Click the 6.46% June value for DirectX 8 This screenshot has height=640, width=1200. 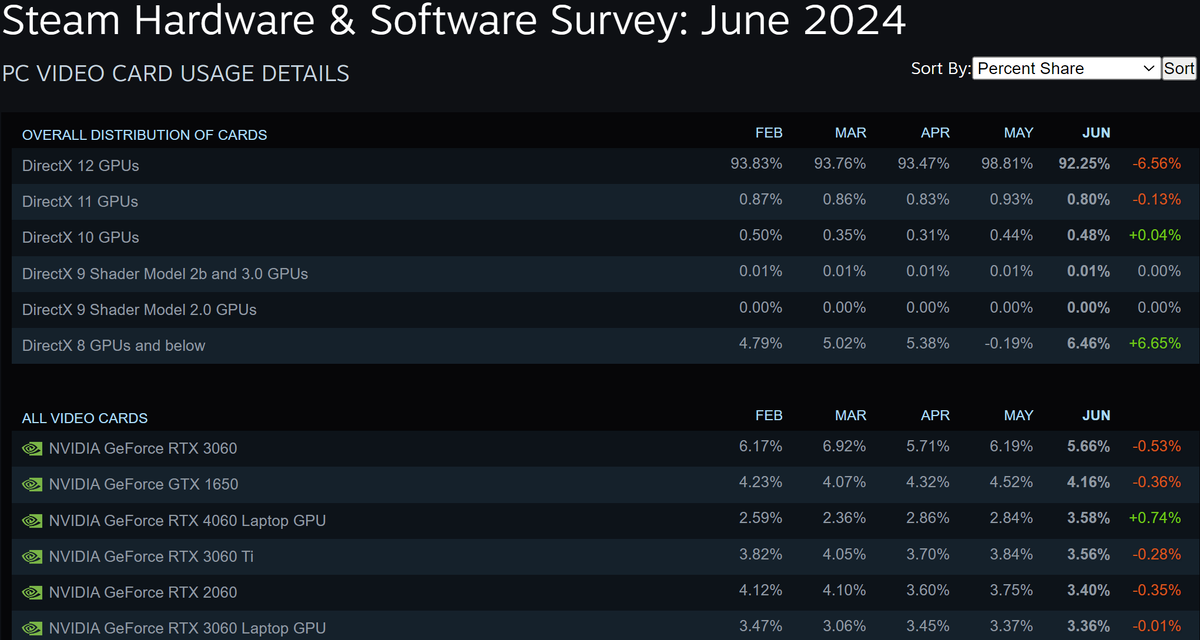[x=1088, y=344]
